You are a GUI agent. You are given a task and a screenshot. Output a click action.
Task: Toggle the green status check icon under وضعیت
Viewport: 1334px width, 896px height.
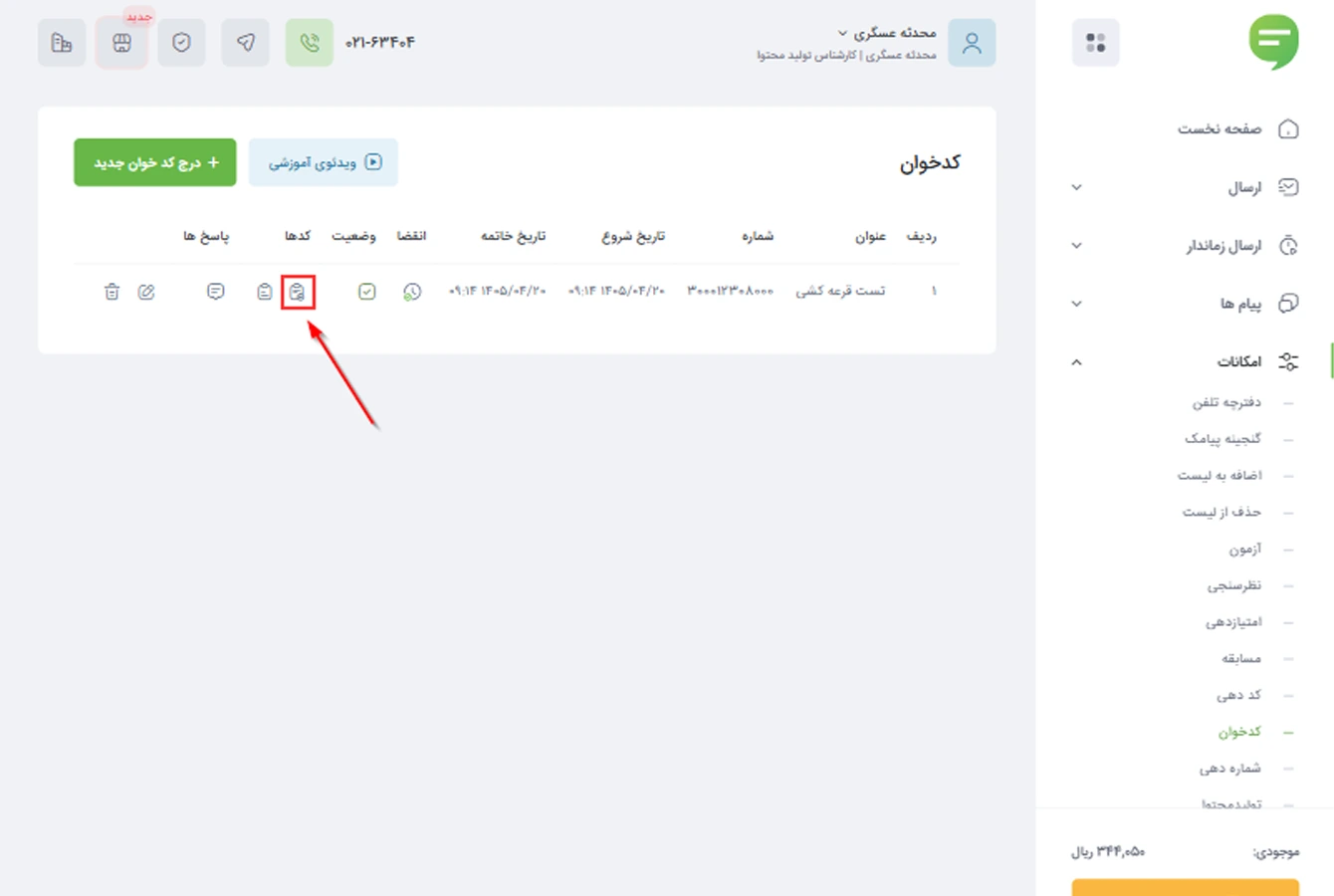pyautogui.click(x=367, y=292)
